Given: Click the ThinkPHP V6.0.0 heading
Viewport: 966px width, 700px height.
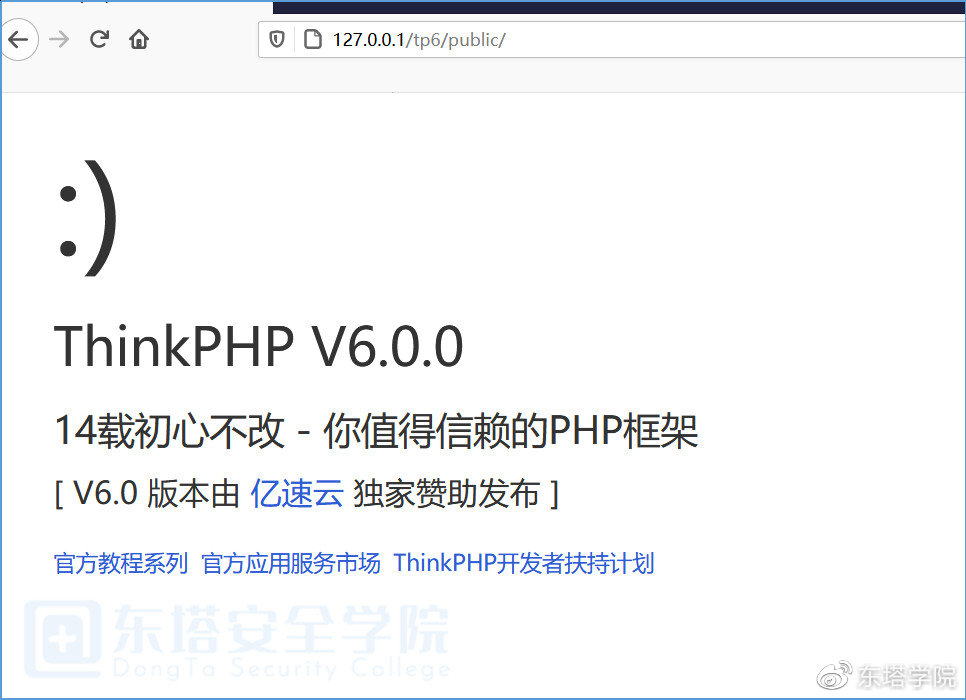Looking at the screenshot, I should click(x=259, y=346).
